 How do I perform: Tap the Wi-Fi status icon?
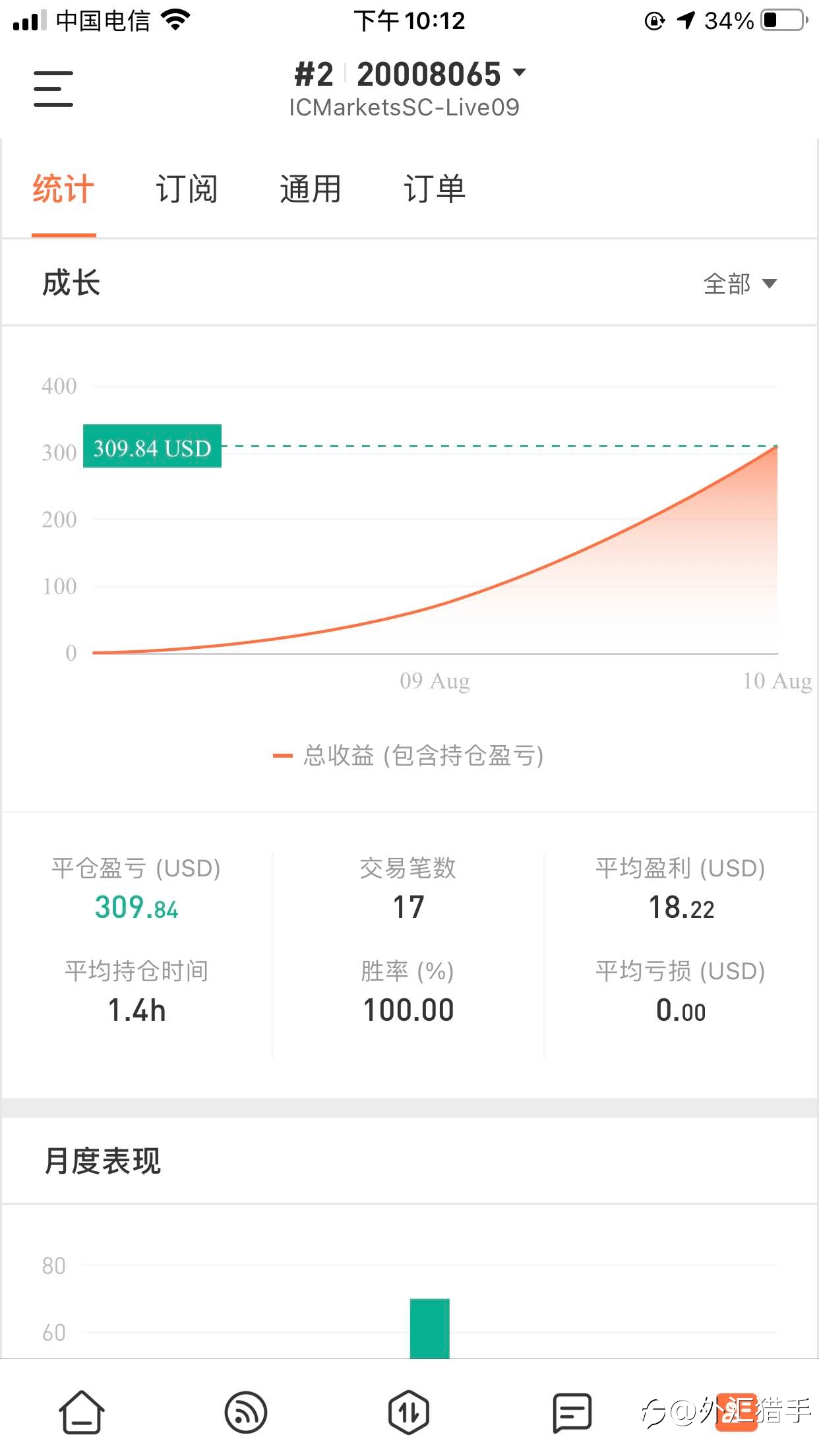click(x=175, y=20)
